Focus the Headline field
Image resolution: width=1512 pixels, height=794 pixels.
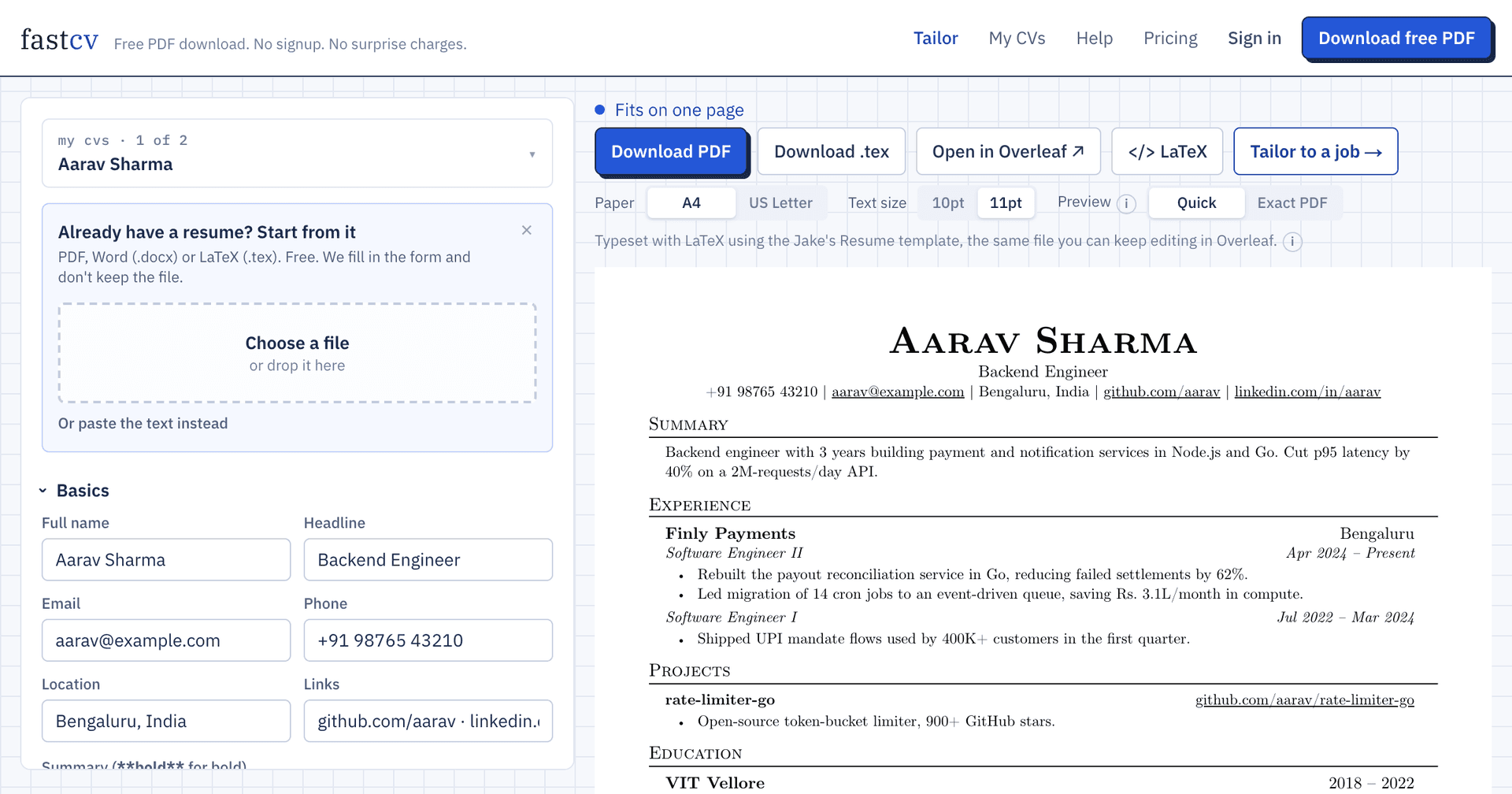coord(428,560)
